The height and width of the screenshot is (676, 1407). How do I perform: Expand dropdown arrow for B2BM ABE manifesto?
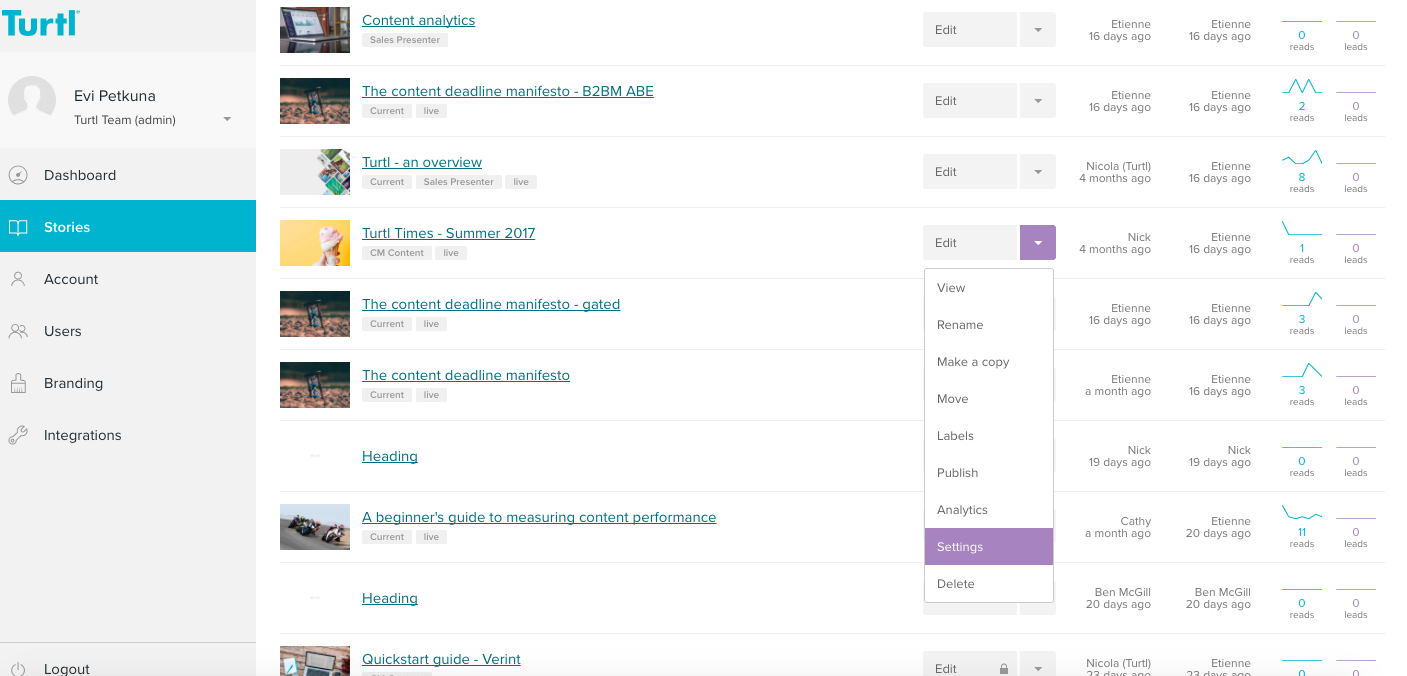(x=1038, y=101)
